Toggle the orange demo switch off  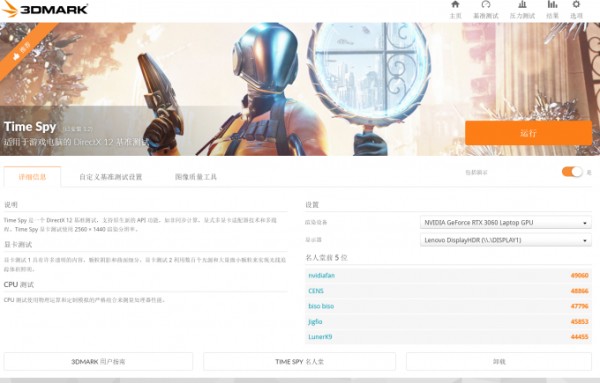[x=572, y=172]
